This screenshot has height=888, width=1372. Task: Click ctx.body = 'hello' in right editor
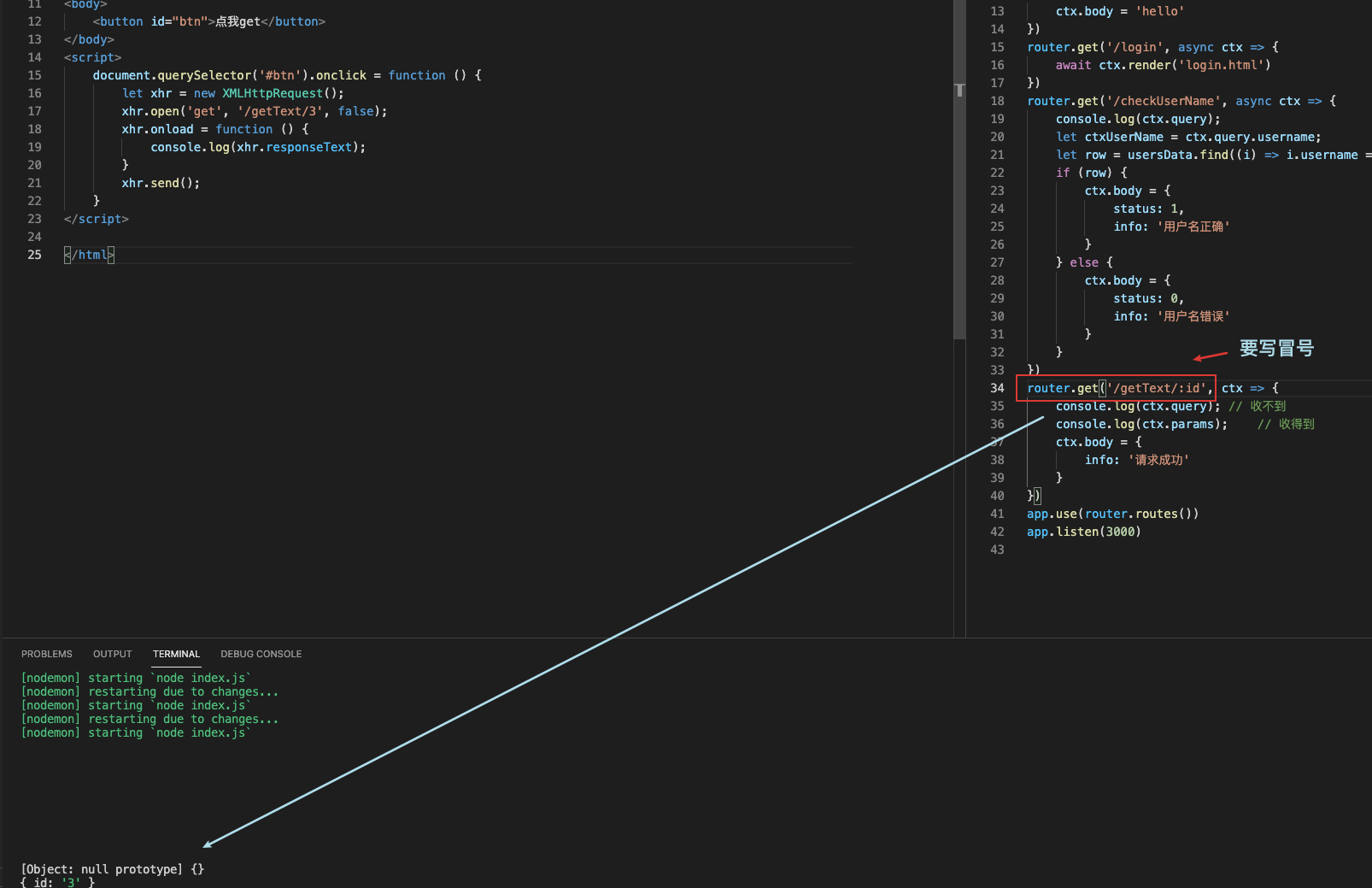(x=1119, y=11)
